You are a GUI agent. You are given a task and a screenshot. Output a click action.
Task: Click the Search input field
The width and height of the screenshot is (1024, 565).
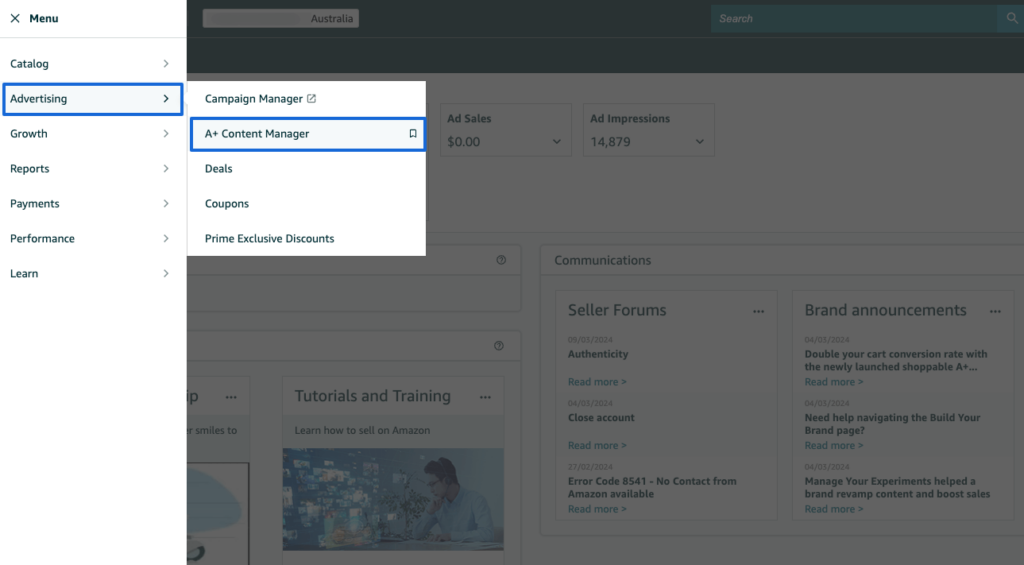coord(854,18)
